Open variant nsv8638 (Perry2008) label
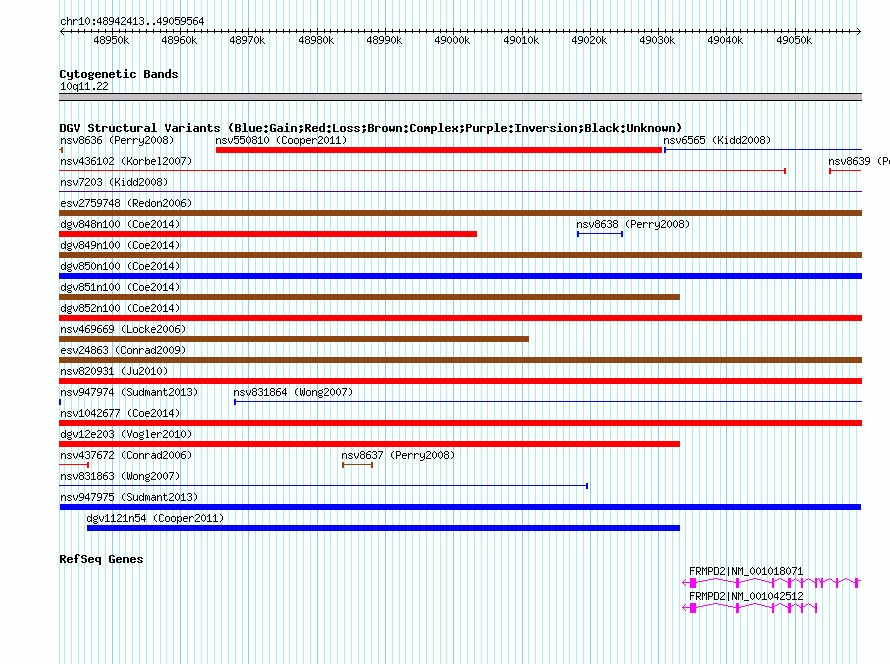Image resolution: width=890 pixels, height=664 pixels. coord(633,224)
